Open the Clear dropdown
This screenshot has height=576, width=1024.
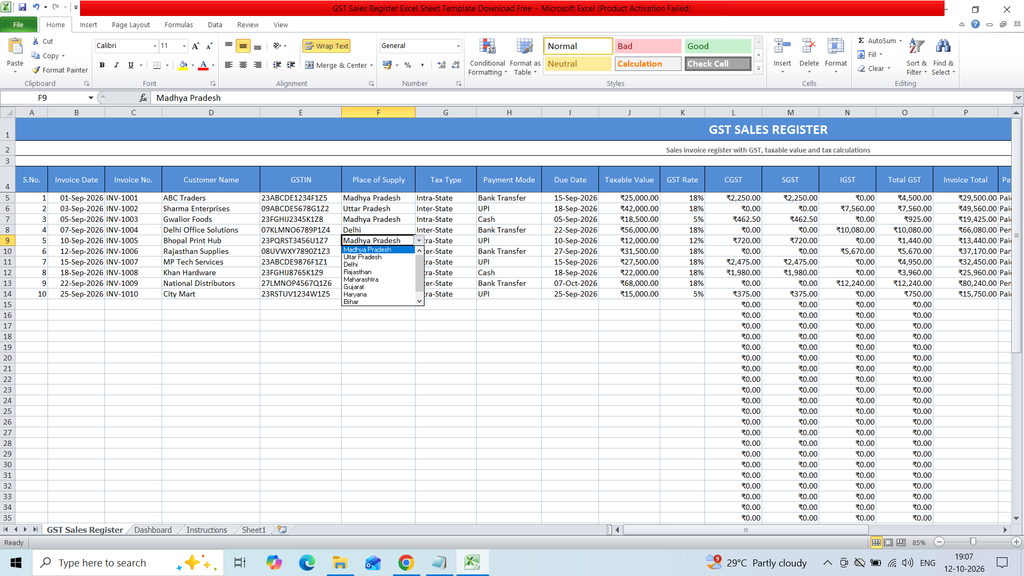pyautogui.click(x=874, y=69)
